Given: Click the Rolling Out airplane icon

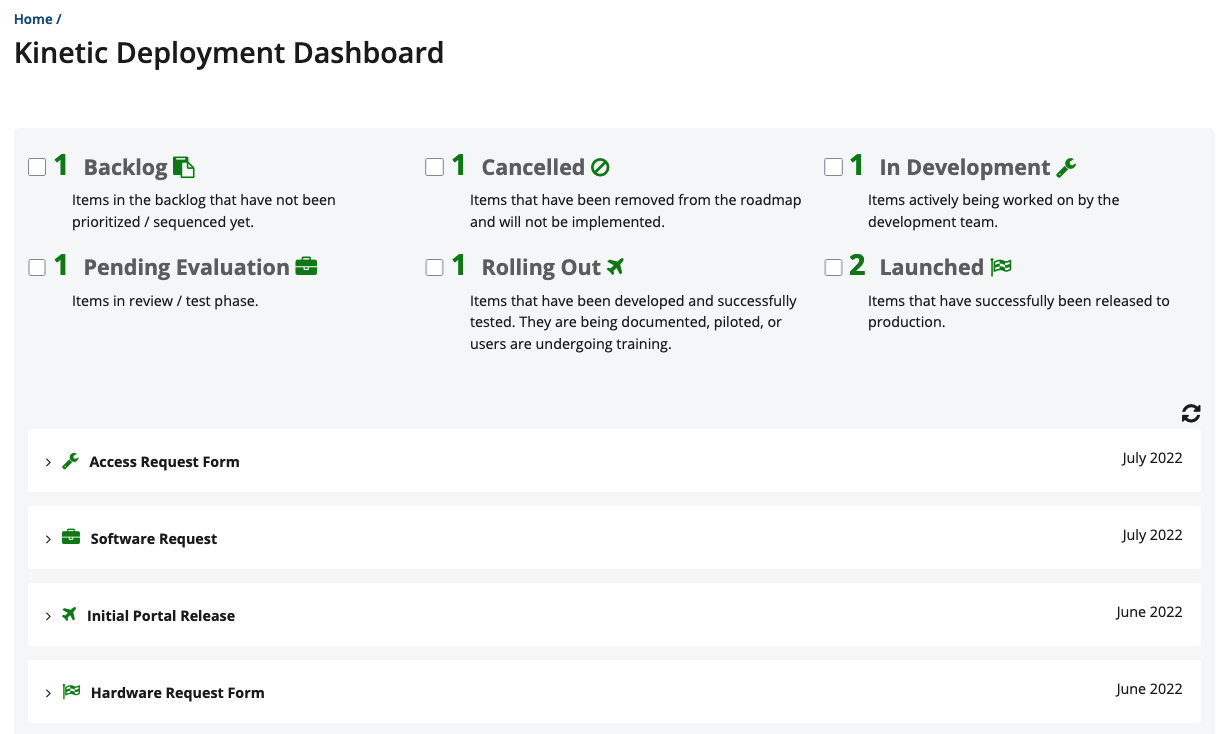Looking at the screenshot, I should point(615,267).
